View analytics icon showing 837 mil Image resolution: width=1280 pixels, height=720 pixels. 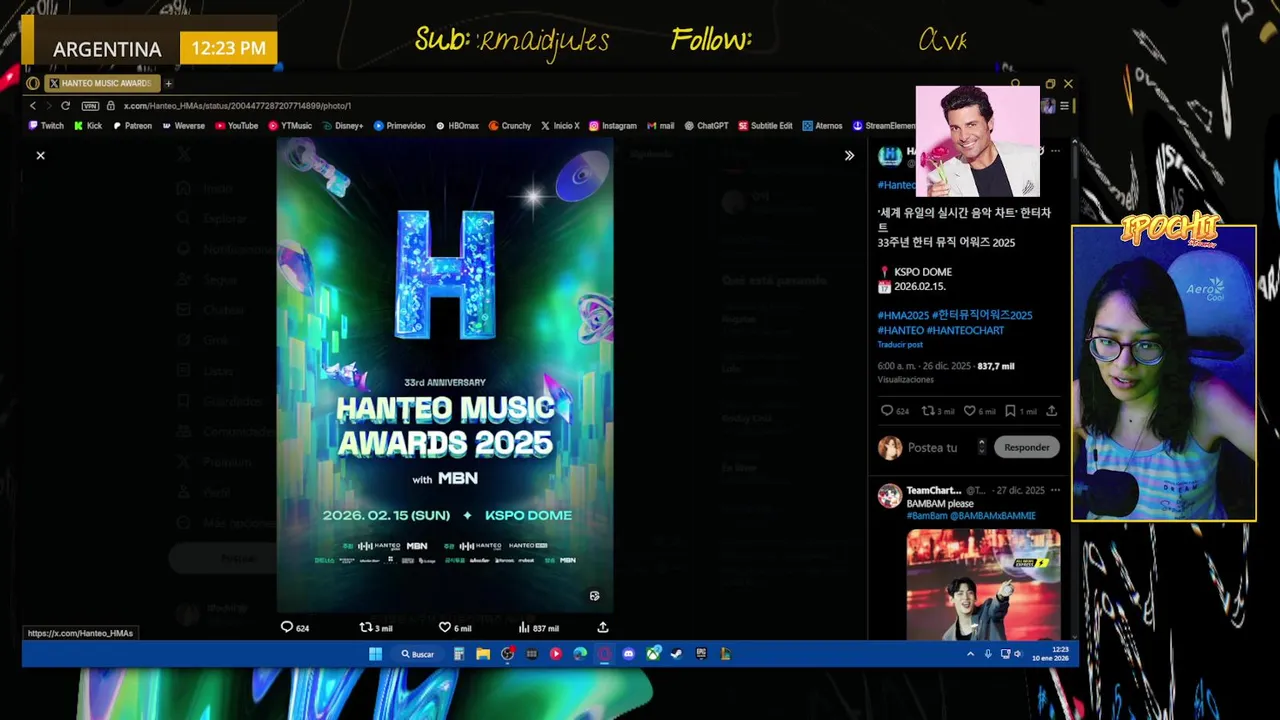pos(524,627)
